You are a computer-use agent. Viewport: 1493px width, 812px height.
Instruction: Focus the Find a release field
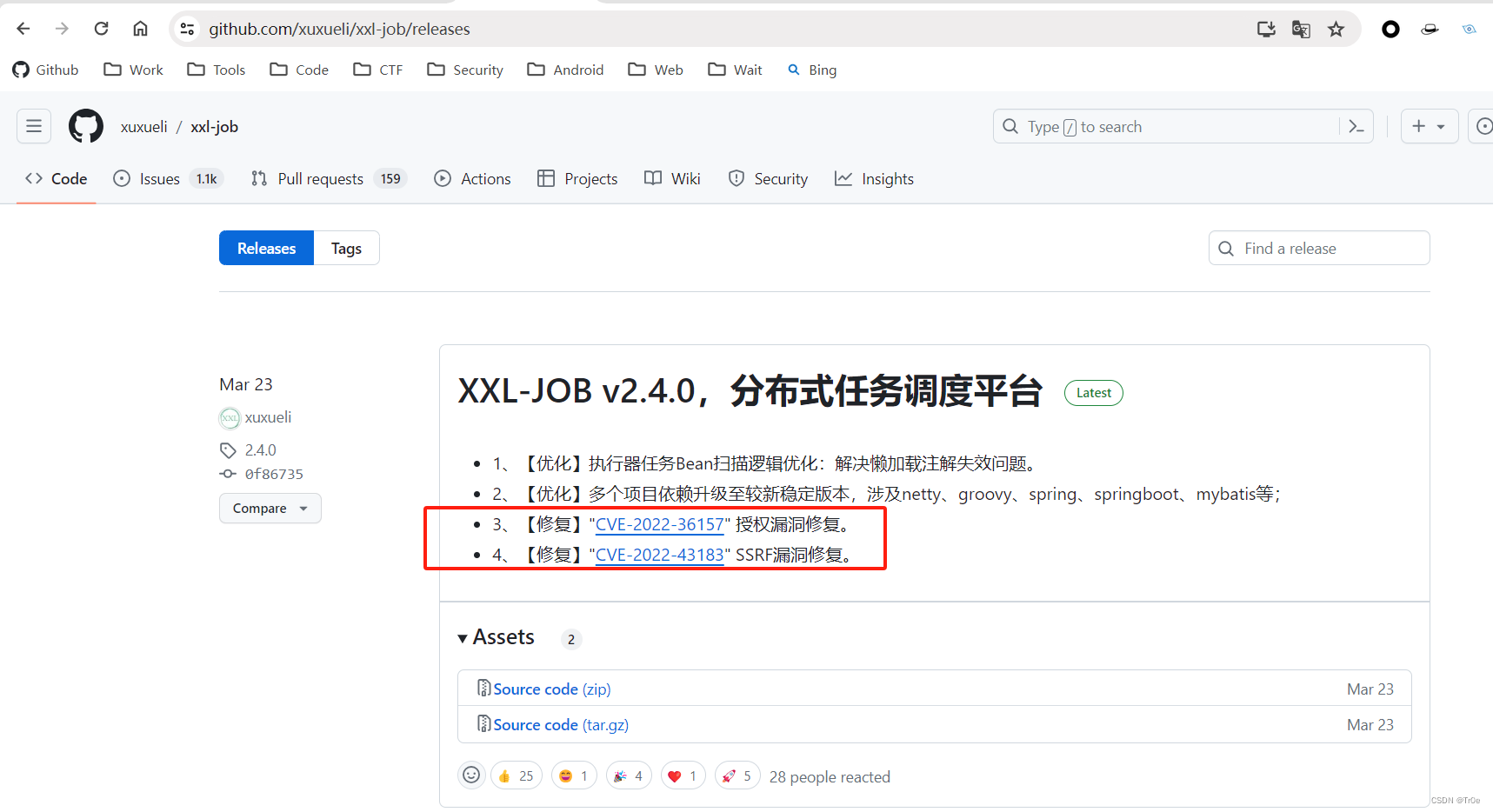1319,248
